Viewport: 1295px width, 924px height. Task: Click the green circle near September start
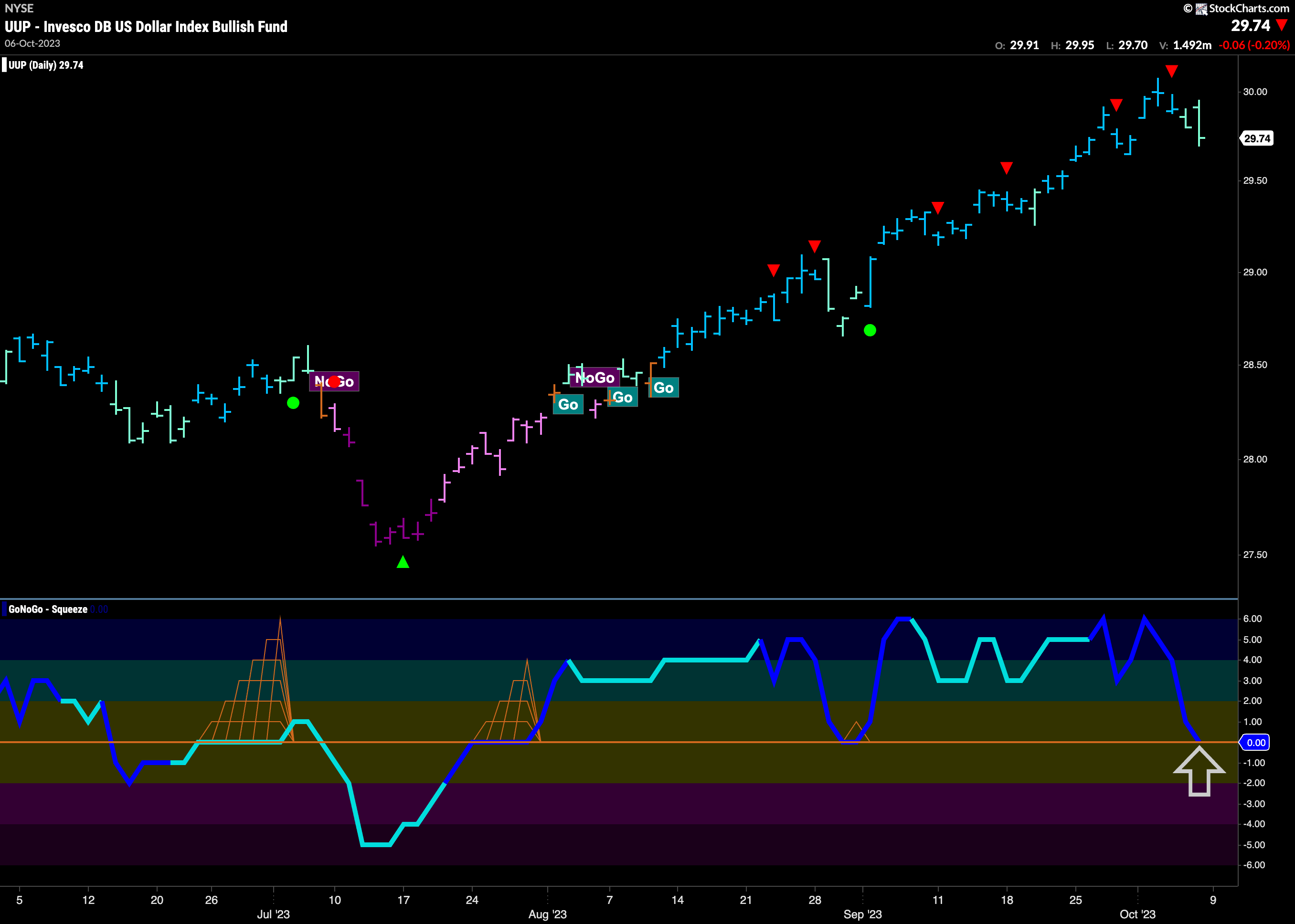pyautogui.click(x=870, y=330)
